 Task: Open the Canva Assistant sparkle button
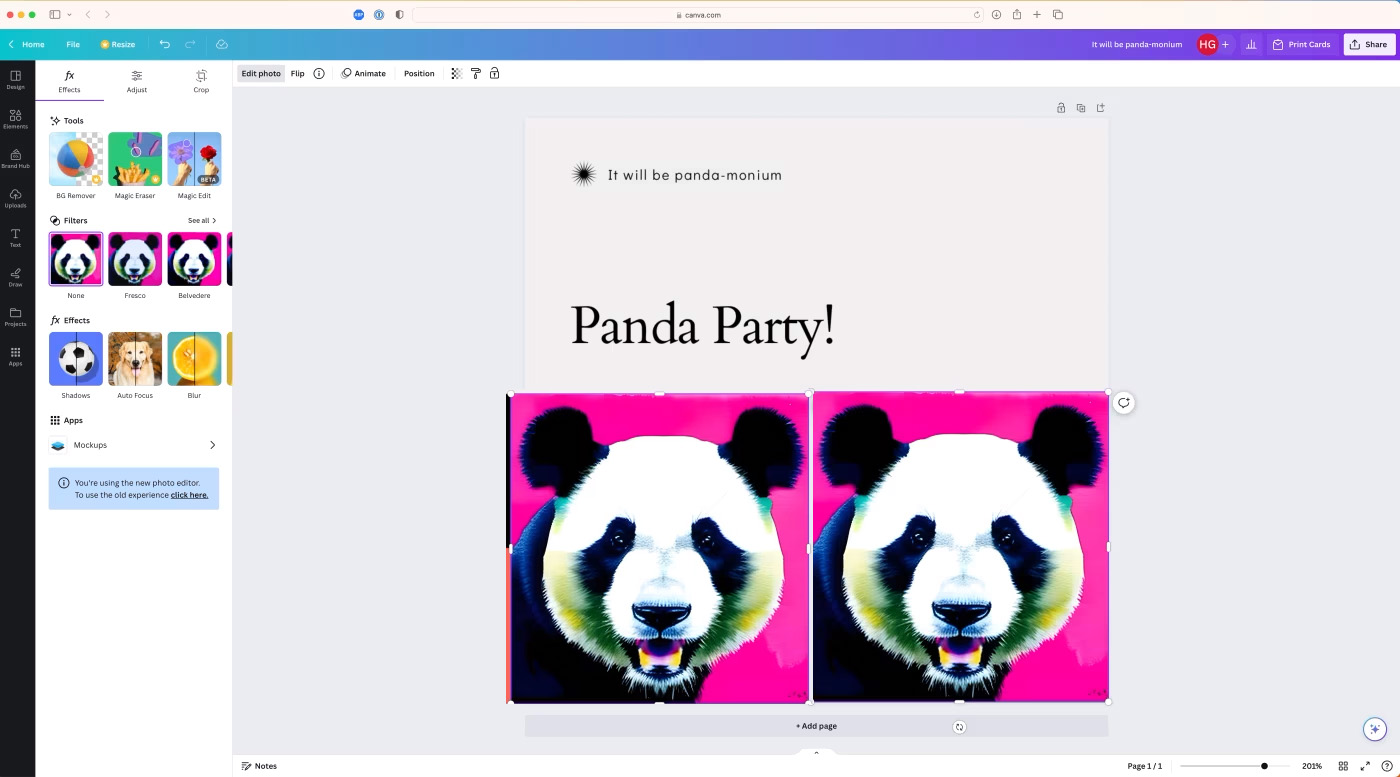click(x=1375, y=729)
